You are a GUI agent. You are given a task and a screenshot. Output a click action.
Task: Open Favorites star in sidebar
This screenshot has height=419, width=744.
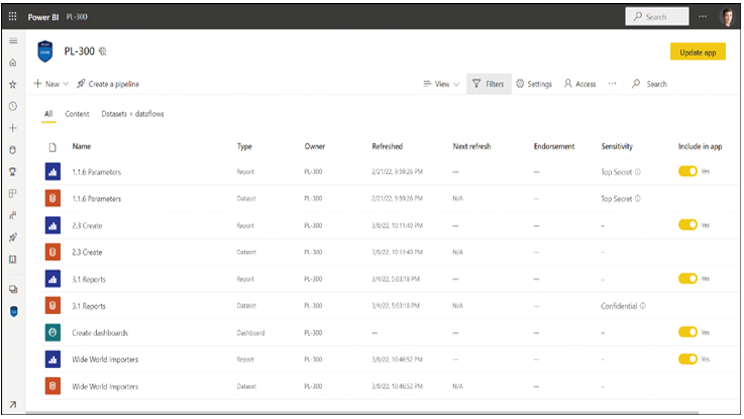pos(13,84)
